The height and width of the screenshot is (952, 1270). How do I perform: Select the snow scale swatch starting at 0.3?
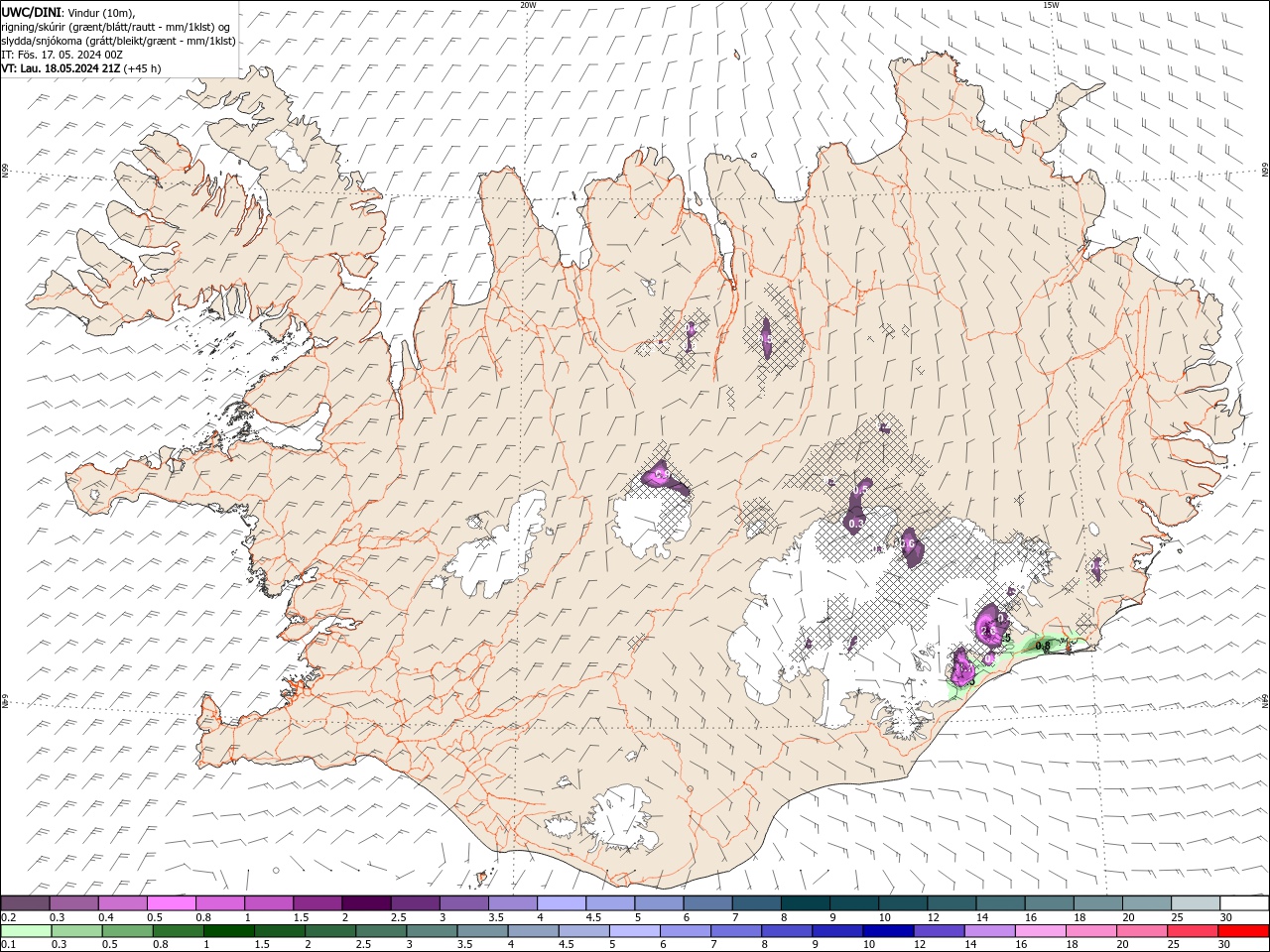[74, 903]
